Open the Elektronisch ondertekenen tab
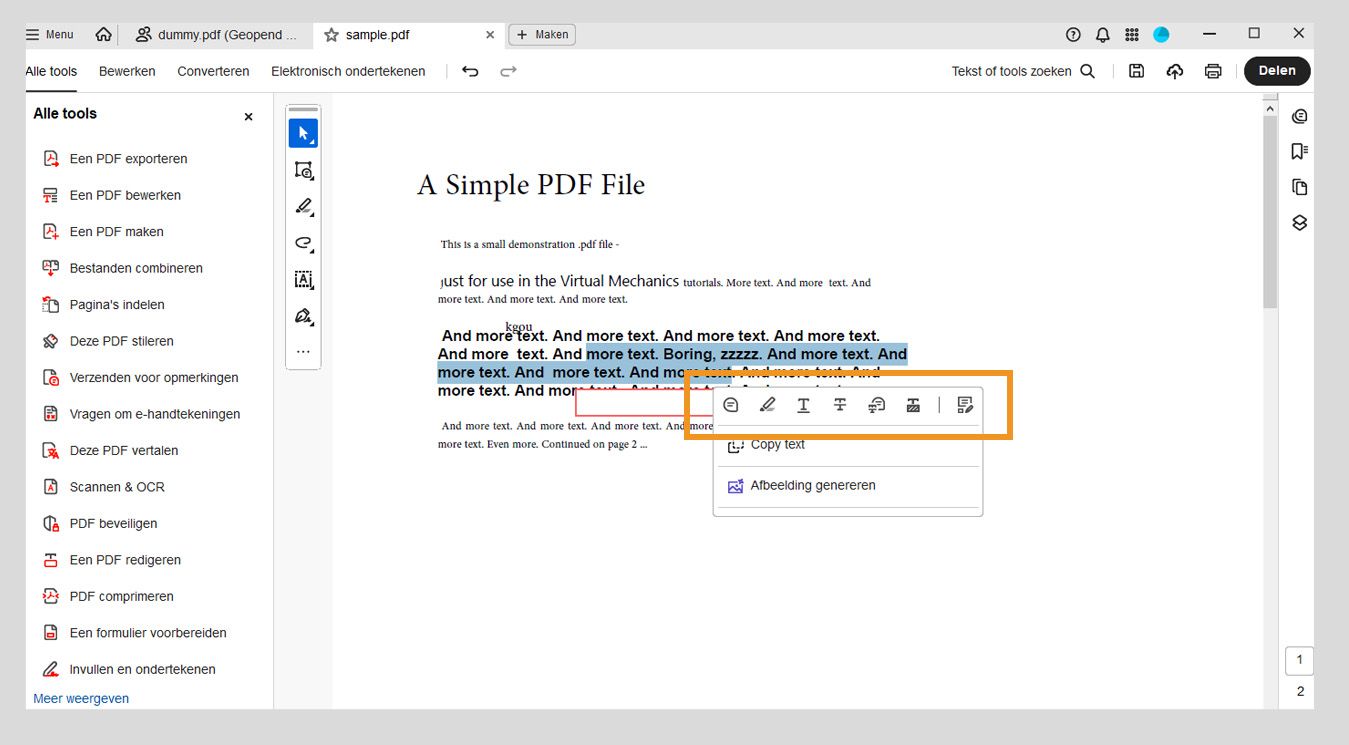The height and width of the screenshot is (745, 1349). coord(348,71)
